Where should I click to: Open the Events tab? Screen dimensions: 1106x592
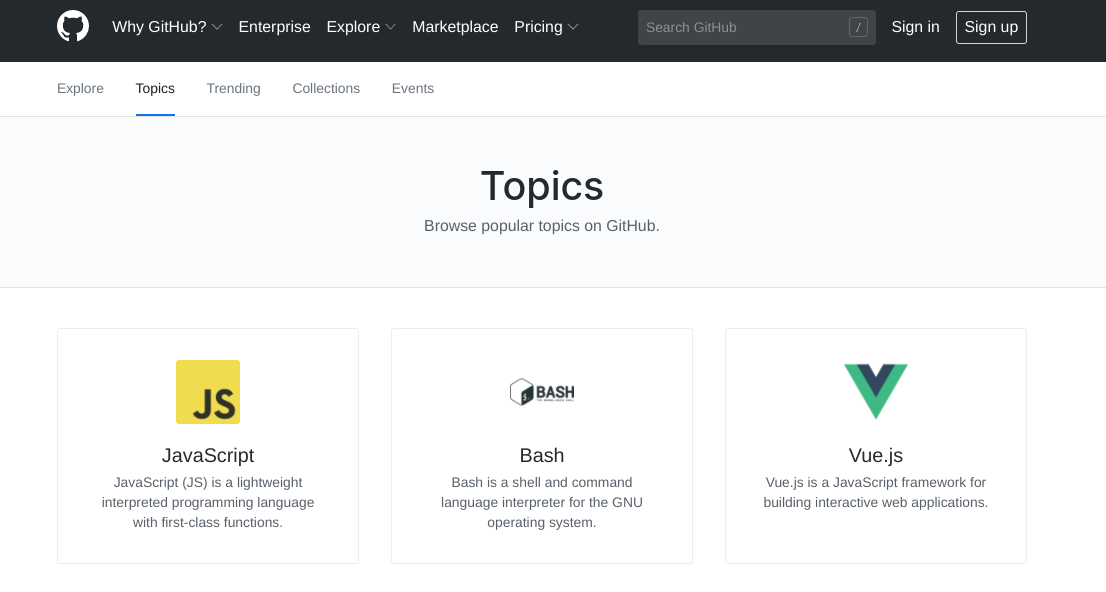point(413,89)
